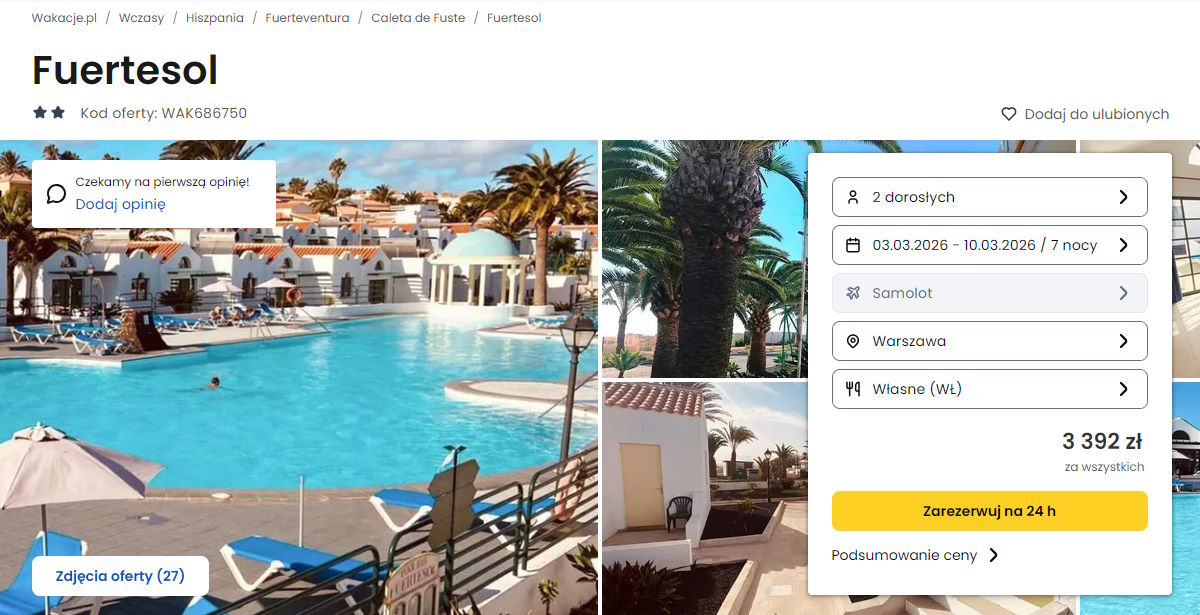
Task: Click the person icon next to 2 dorosłych
Action: [x=853, y=197]
